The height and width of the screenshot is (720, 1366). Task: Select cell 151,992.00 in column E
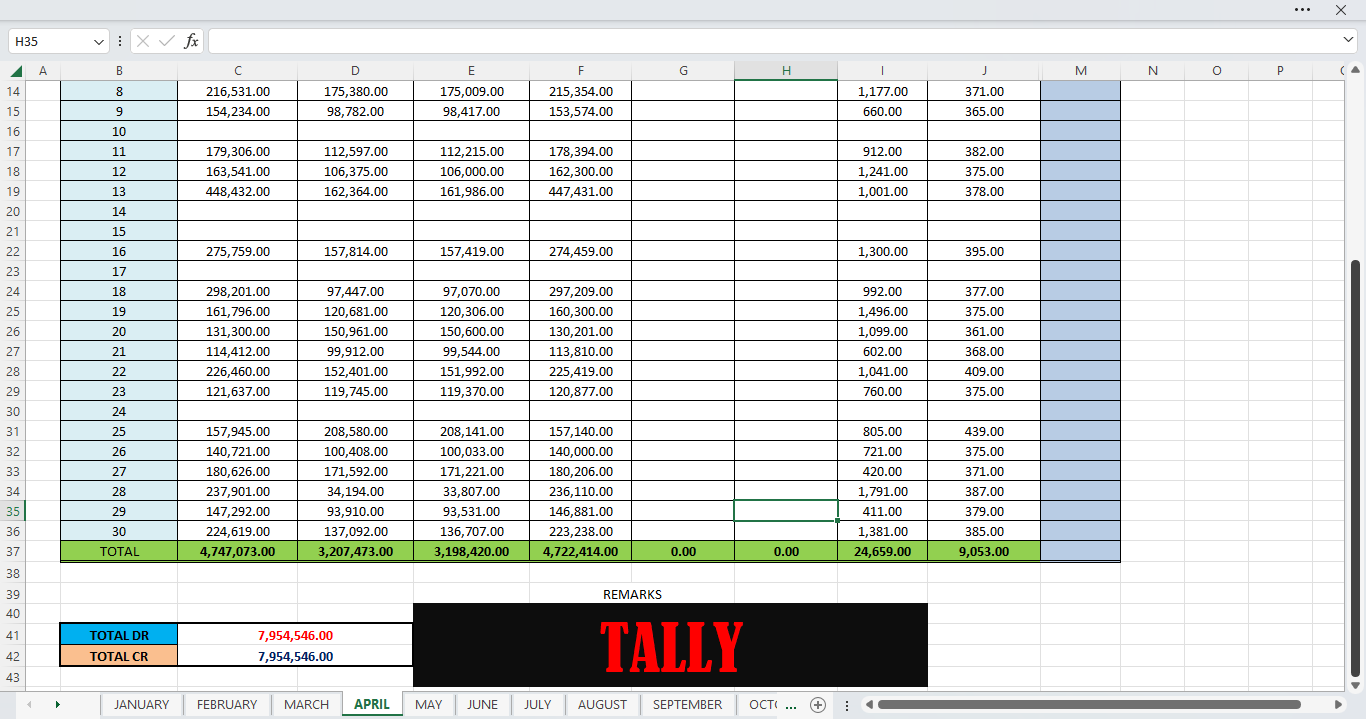(472, 371)
